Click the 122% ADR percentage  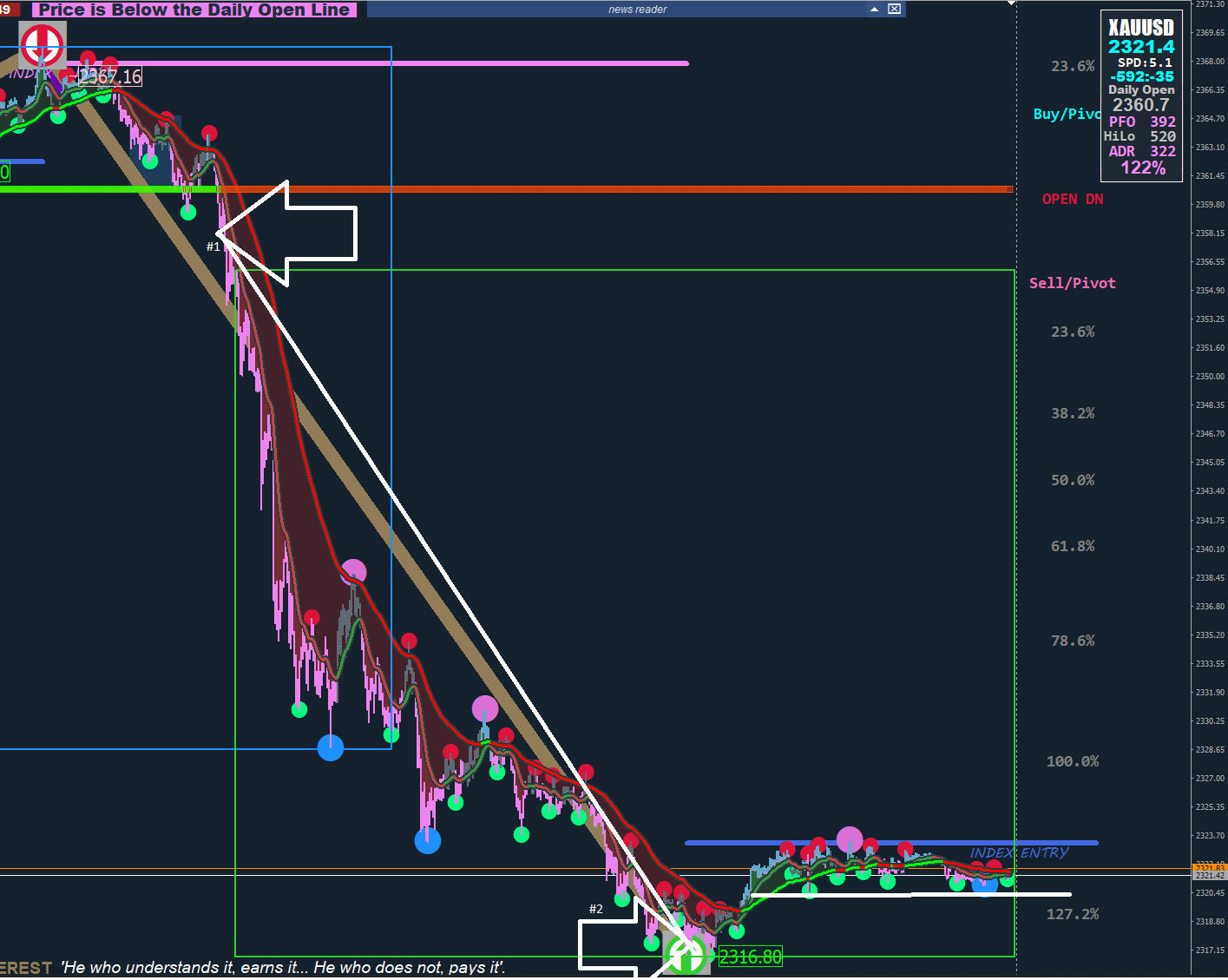[x=1143, y=168]
